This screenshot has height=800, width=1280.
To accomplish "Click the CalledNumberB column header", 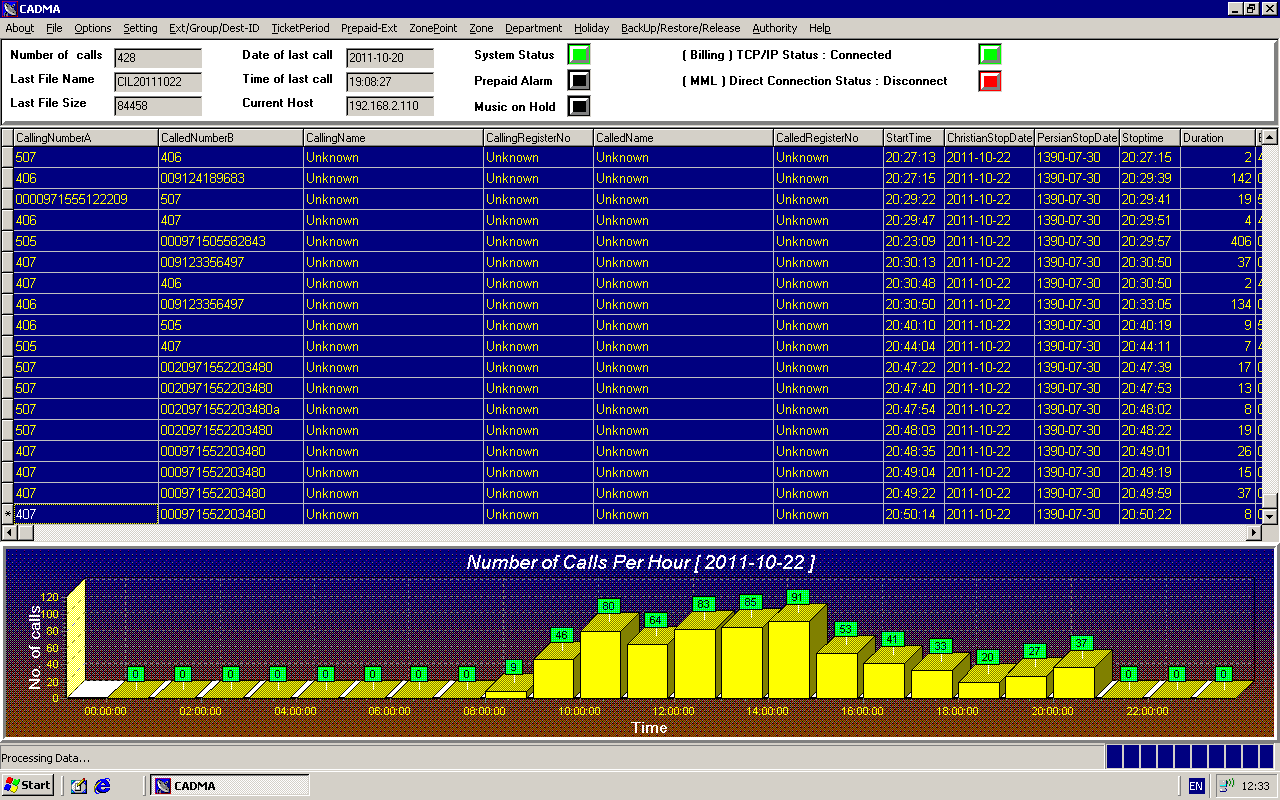I will pos(230,138).
